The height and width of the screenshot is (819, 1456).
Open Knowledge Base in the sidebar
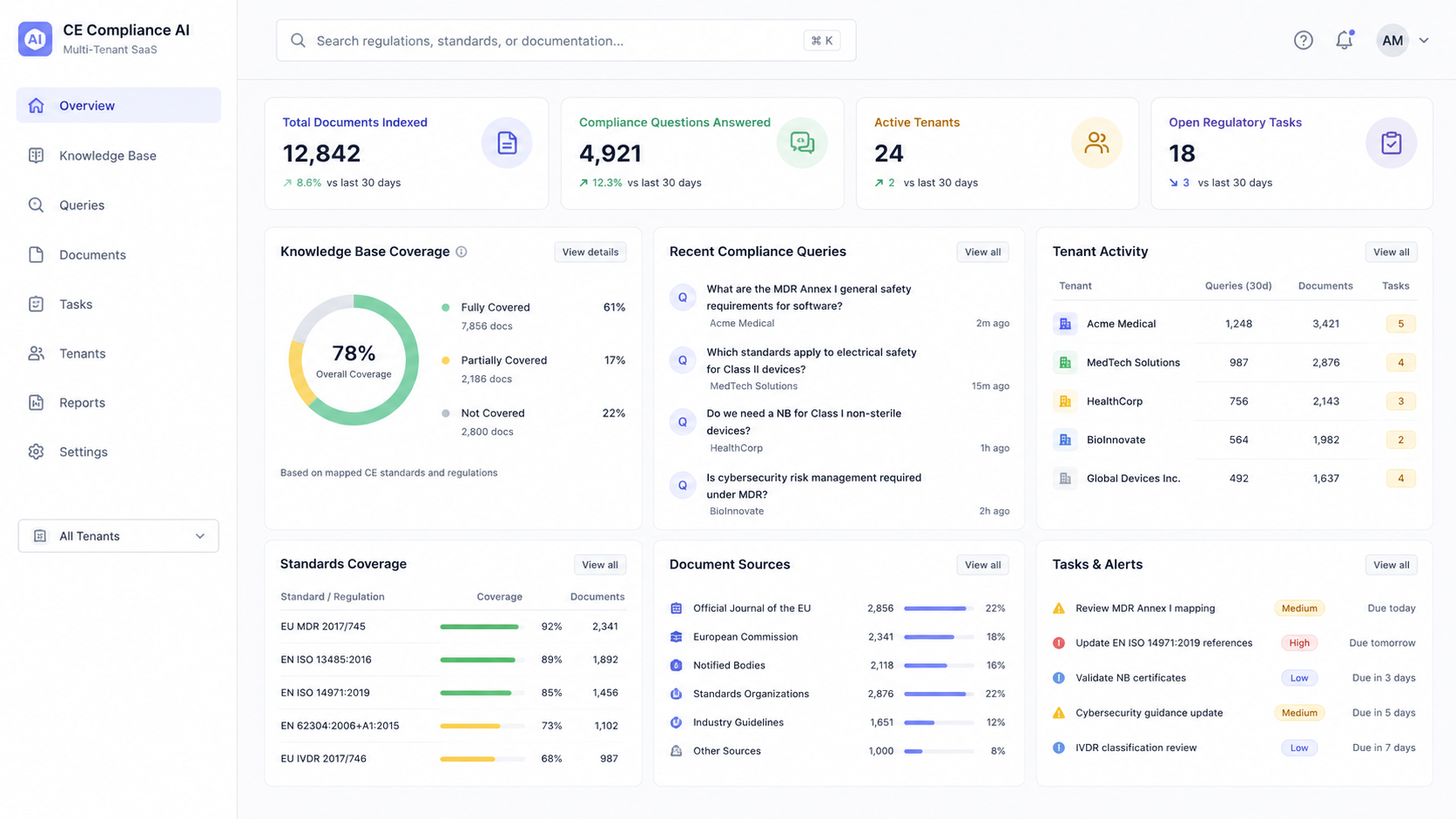click(118, 155)
